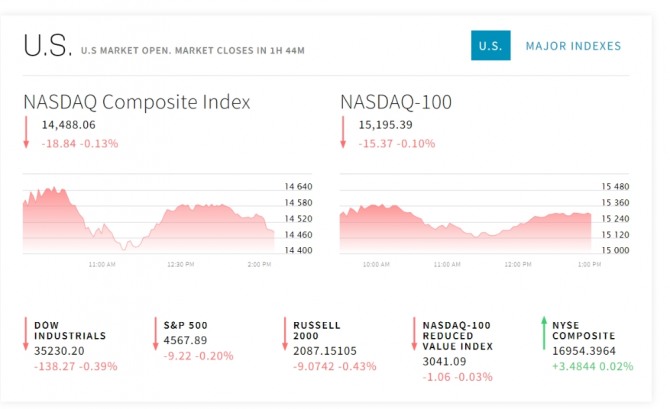The height and width of the screenshot is (409, 670).
Task: Open the NASDAQ-100 heading link
Action: click(x=396, y=102)
